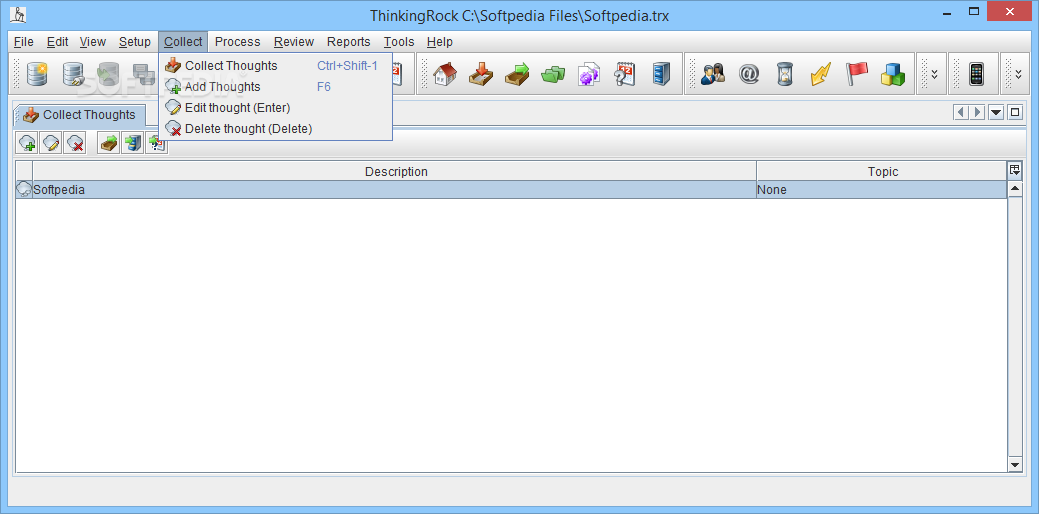Image resolution: width=1039 pixels, height=514 pixels.
Task: Choose Delete thought (Delete) menu entry
Action: pos(275,128)
